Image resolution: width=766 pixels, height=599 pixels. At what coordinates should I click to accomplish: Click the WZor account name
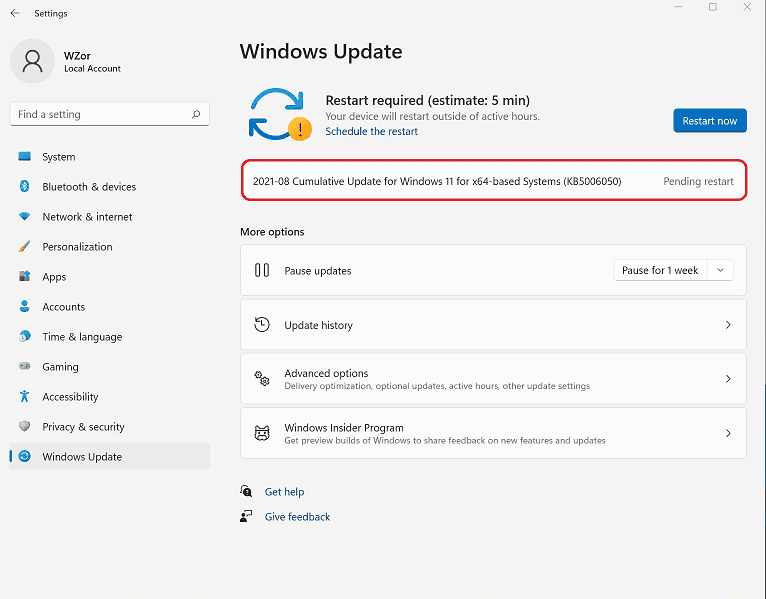pos(77,56)
